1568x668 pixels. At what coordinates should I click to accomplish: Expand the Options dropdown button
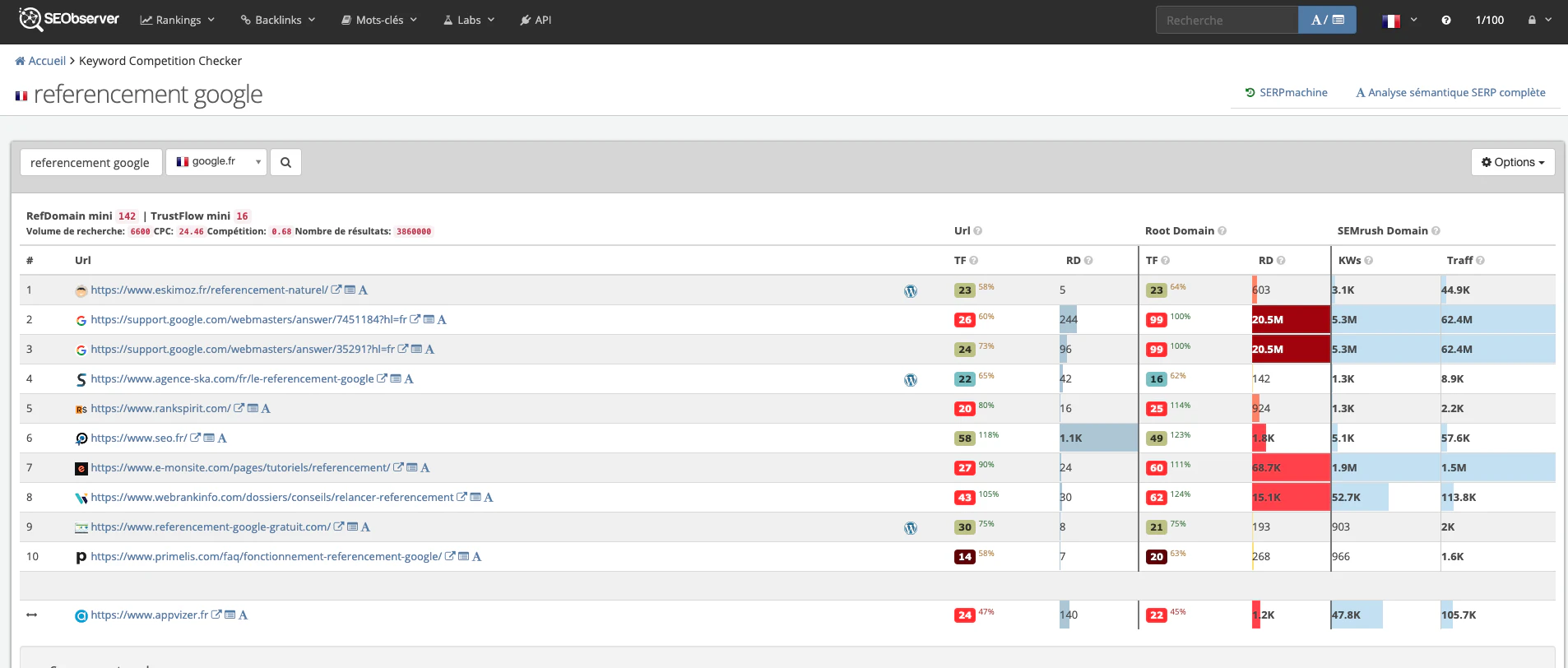pyautogui.click(x=1513, y=162)
